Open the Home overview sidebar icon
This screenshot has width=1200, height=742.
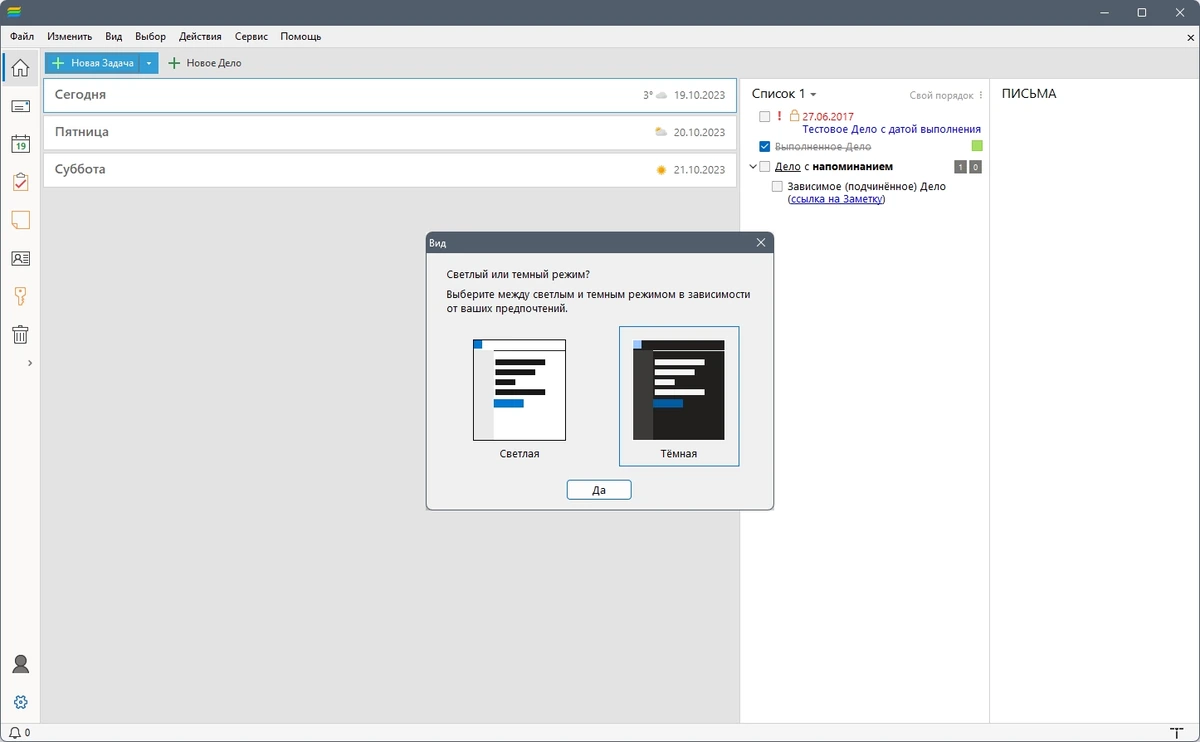pos(20,67)
